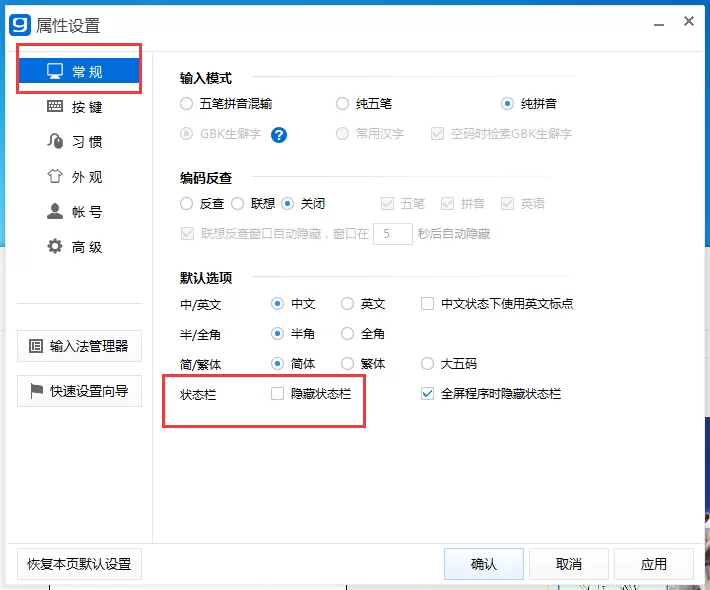This screenshot has height=590, width=710.
Task: Click 恢复本页默认设置 button
Action: [79, 564]
